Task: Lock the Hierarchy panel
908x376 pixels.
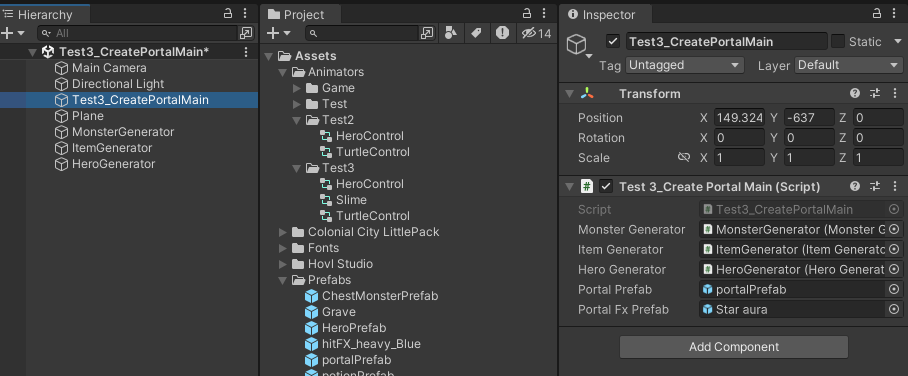Action: 228,13
